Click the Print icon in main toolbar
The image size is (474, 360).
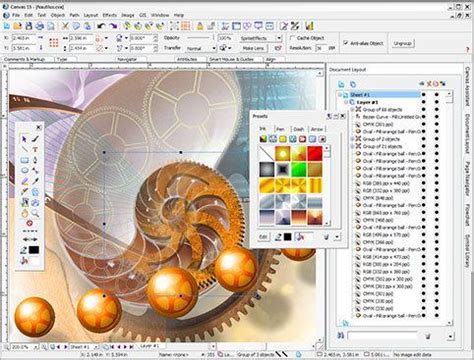[40, 26]
